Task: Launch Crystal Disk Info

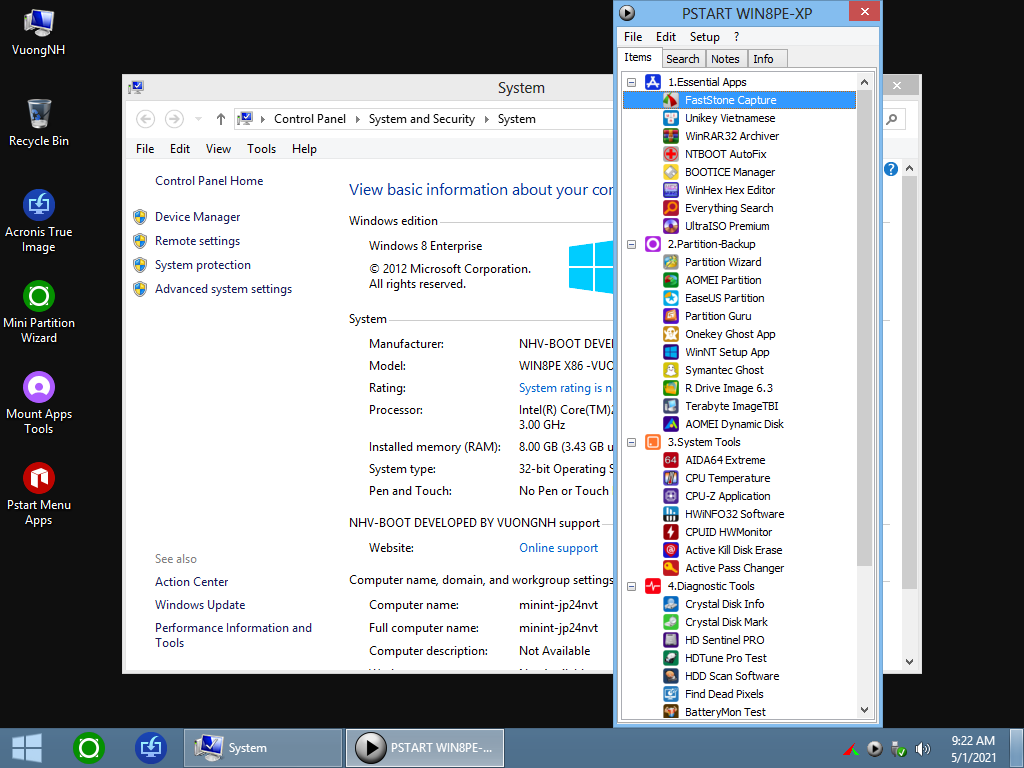Action: pyautogui.click(x=724, y=604)
